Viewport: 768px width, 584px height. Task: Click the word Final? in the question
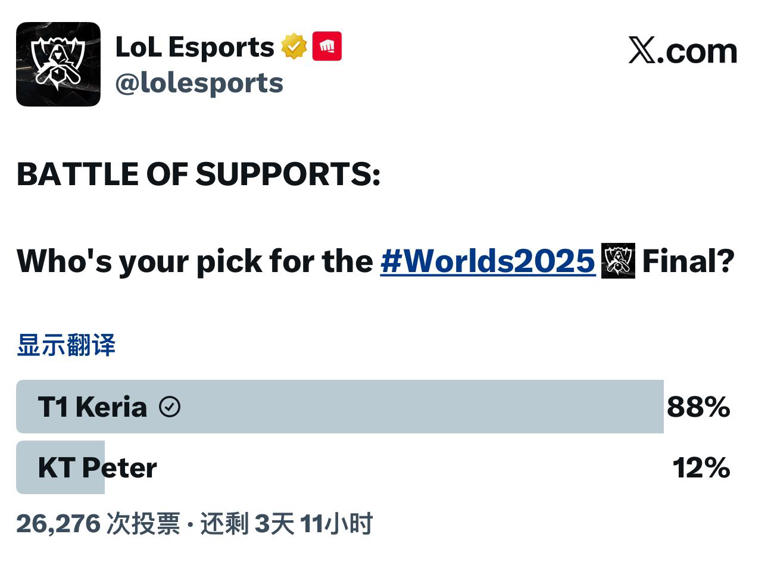pos(687,262)
